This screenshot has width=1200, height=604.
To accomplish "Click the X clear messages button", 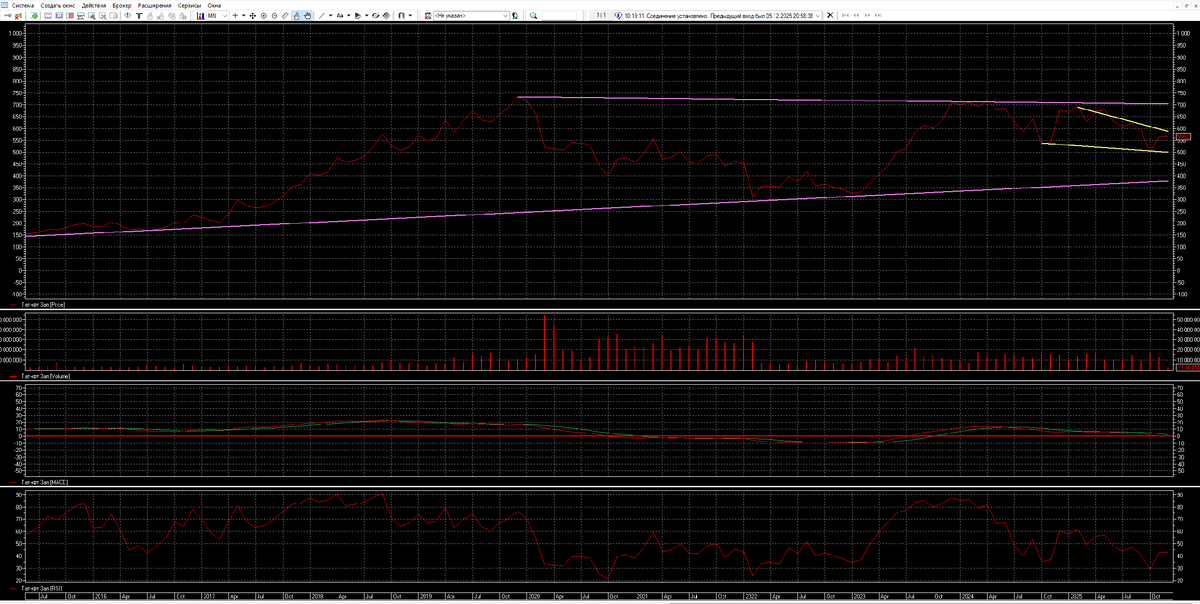I will pyautogui.click(x=830, y=16).
